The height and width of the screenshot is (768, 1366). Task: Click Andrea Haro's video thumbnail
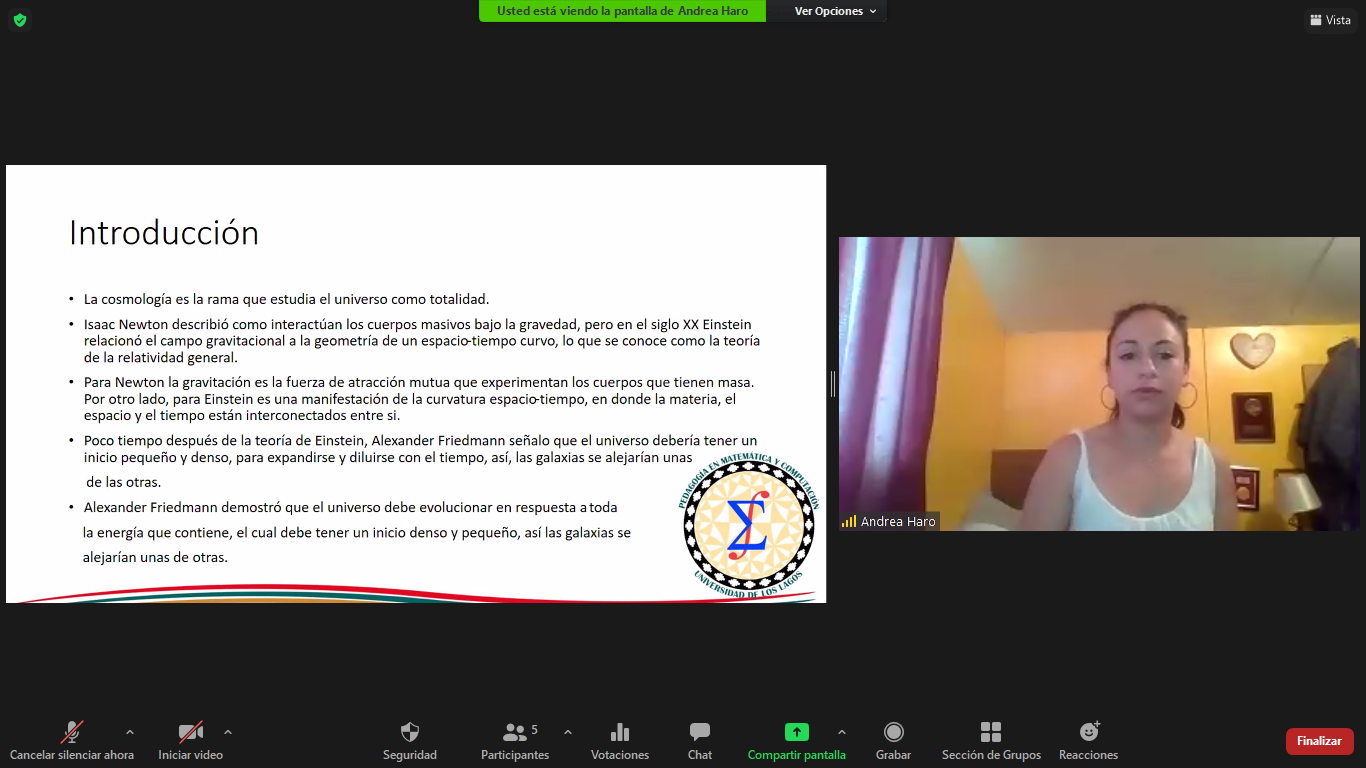point(1100,385)
